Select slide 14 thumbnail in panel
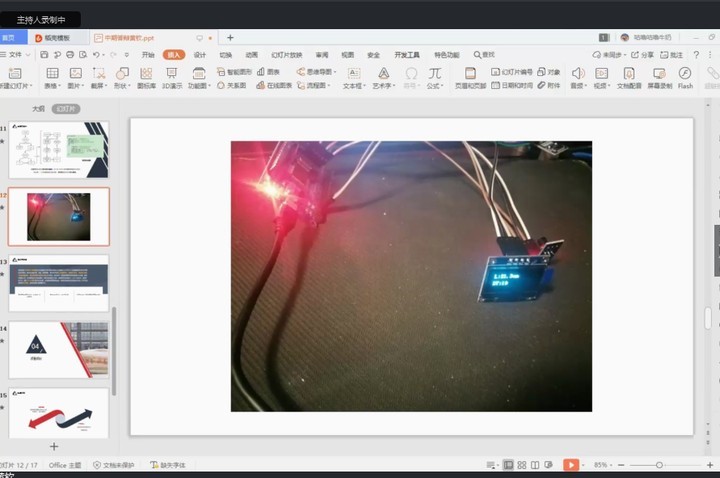The width and height of the screenshot is (720, 478). tap(58, 349)
